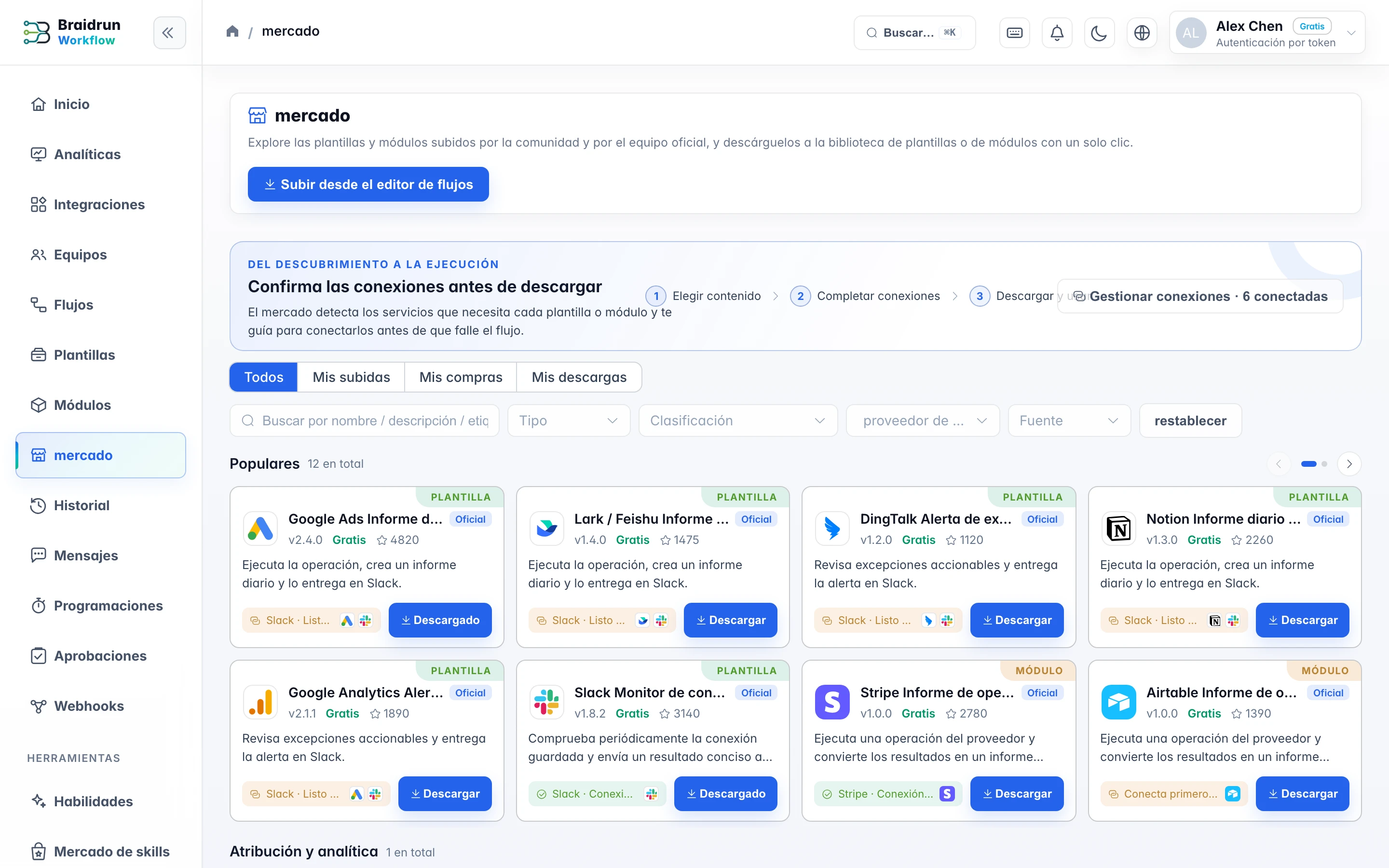Go to next Populares carousel page
Screen dimensions: 1389x868
pyautogui.click(x=1349, y=464)
